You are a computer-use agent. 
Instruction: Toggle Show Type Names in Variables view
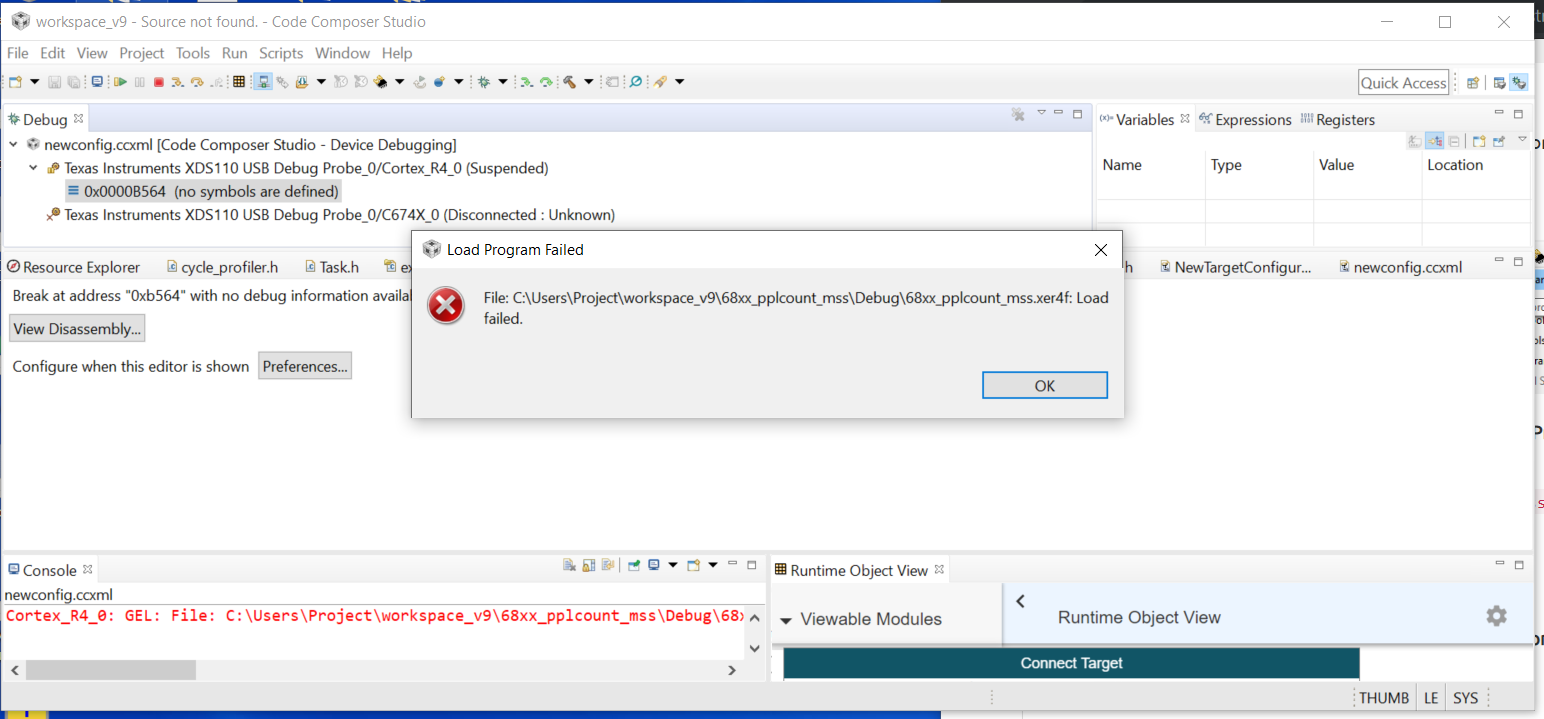coord(1415,141)
